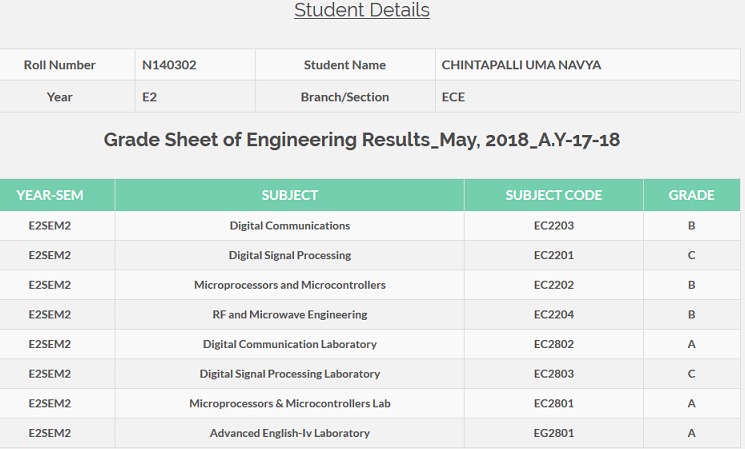
Task: Click subject code EC2803
Action: 554,374
